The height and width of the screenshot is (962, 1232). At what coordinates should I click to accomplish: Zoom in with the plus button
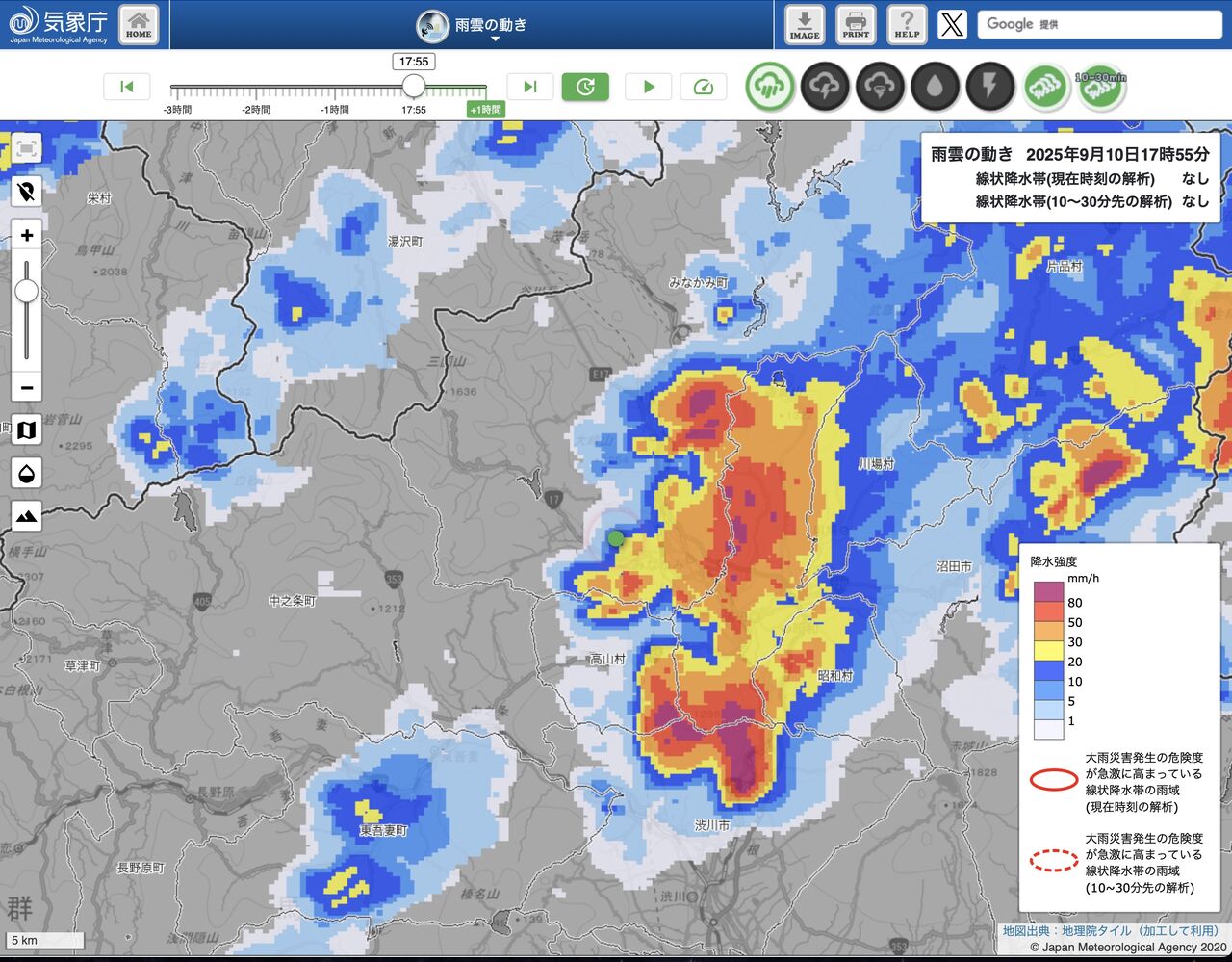click(x=27, y=235)
